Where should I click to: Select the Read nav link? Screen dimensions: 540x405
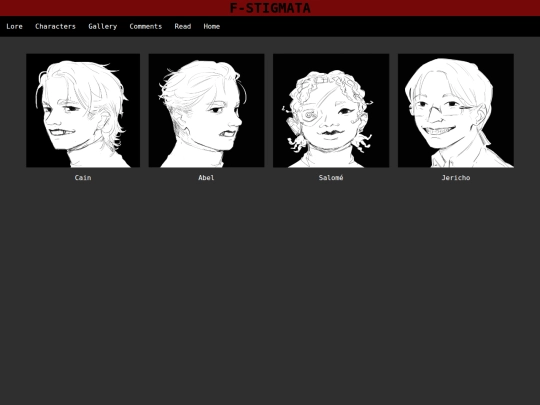pos(183,27)
